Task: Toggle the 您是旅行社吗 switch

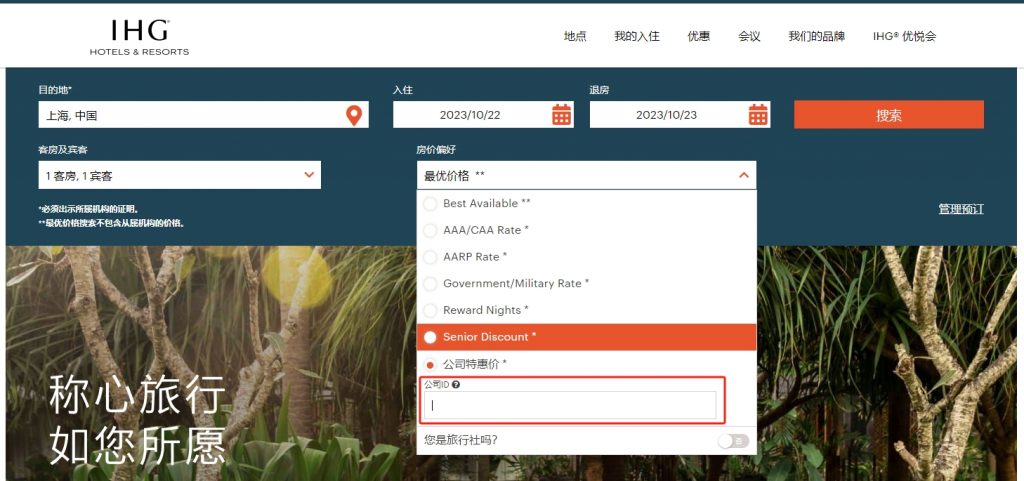Action: tap(733, 441)
